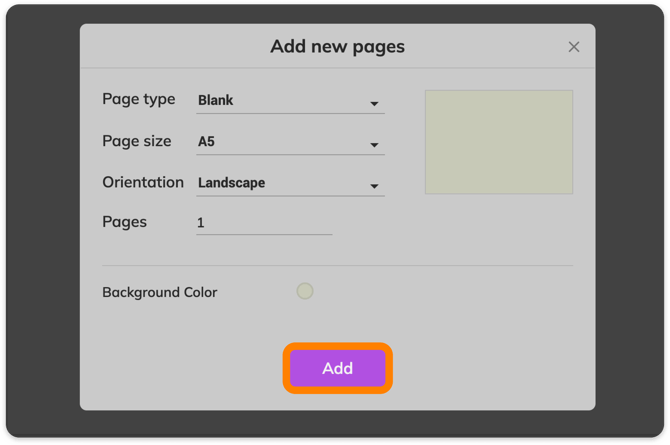
Task: Pick the Background Color circle swatch
Action: 305,291
